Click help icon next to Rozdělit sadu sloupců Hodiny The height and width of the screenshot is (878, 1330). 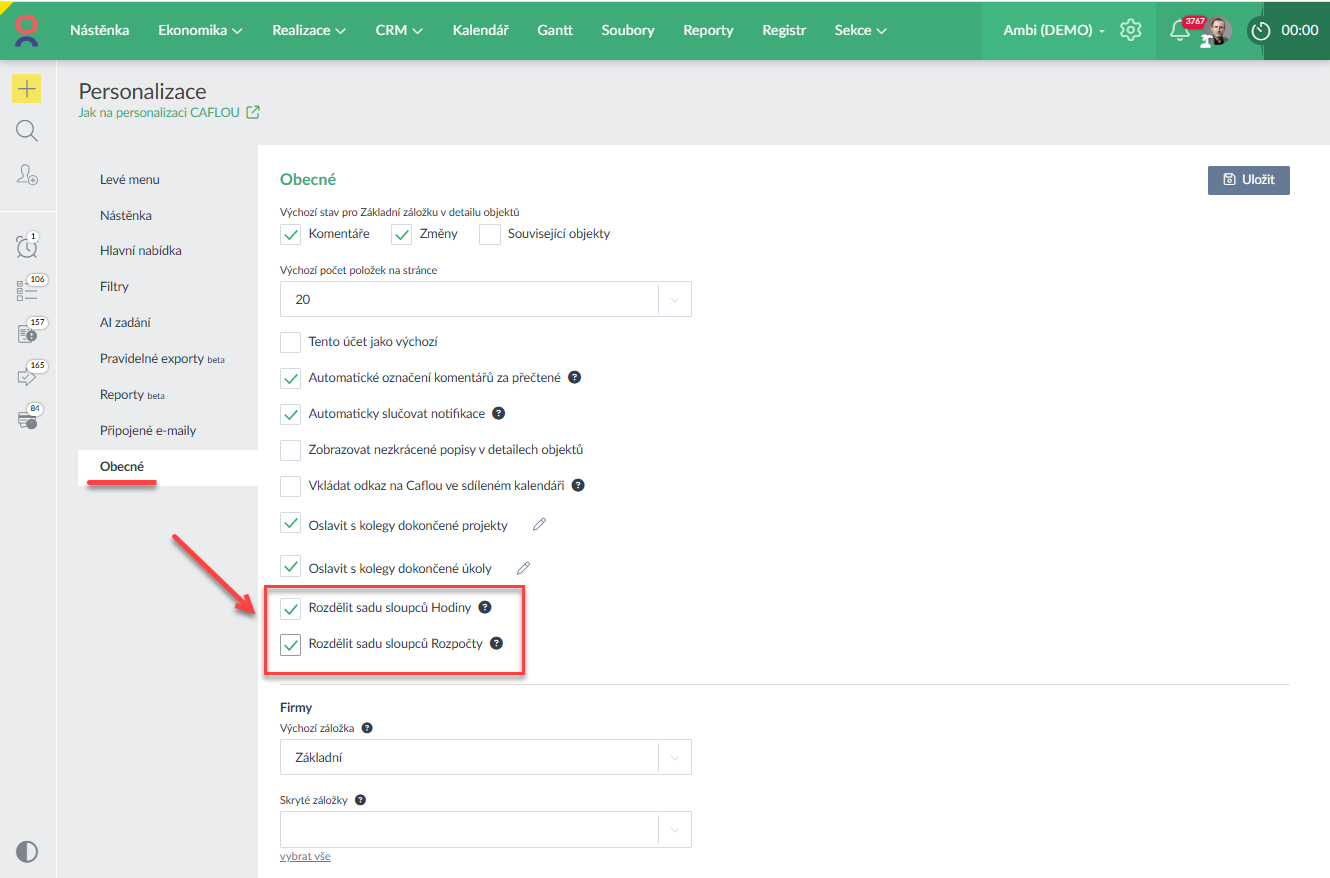(485, 607)
